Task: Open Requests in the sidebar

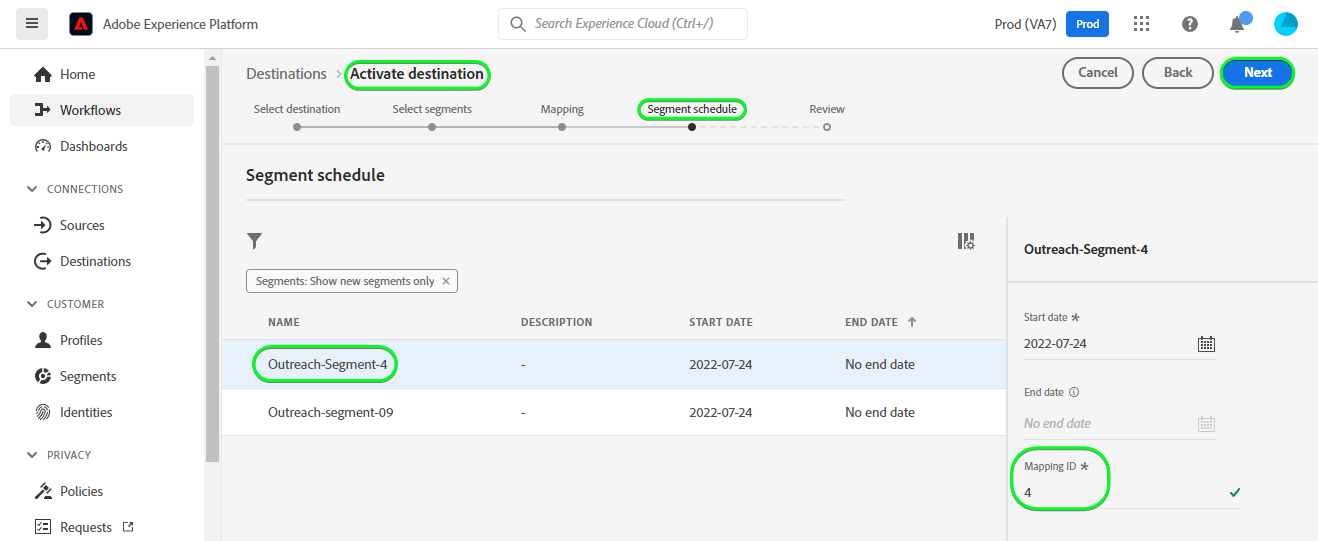Action: (102, 527)
